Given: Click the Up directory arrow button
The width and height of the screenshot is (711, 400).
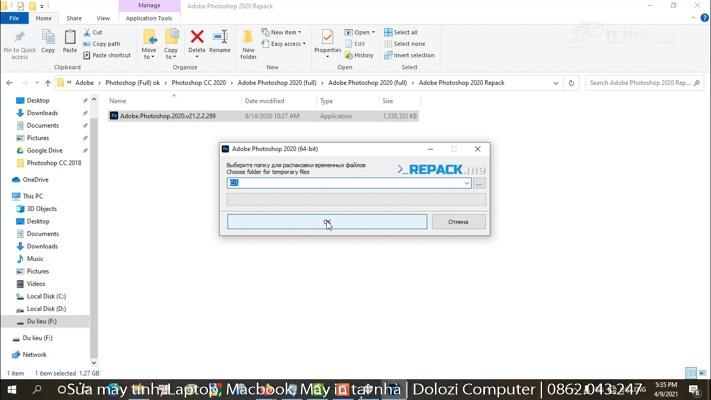Looking at the screenshot, I should [47, 83].
